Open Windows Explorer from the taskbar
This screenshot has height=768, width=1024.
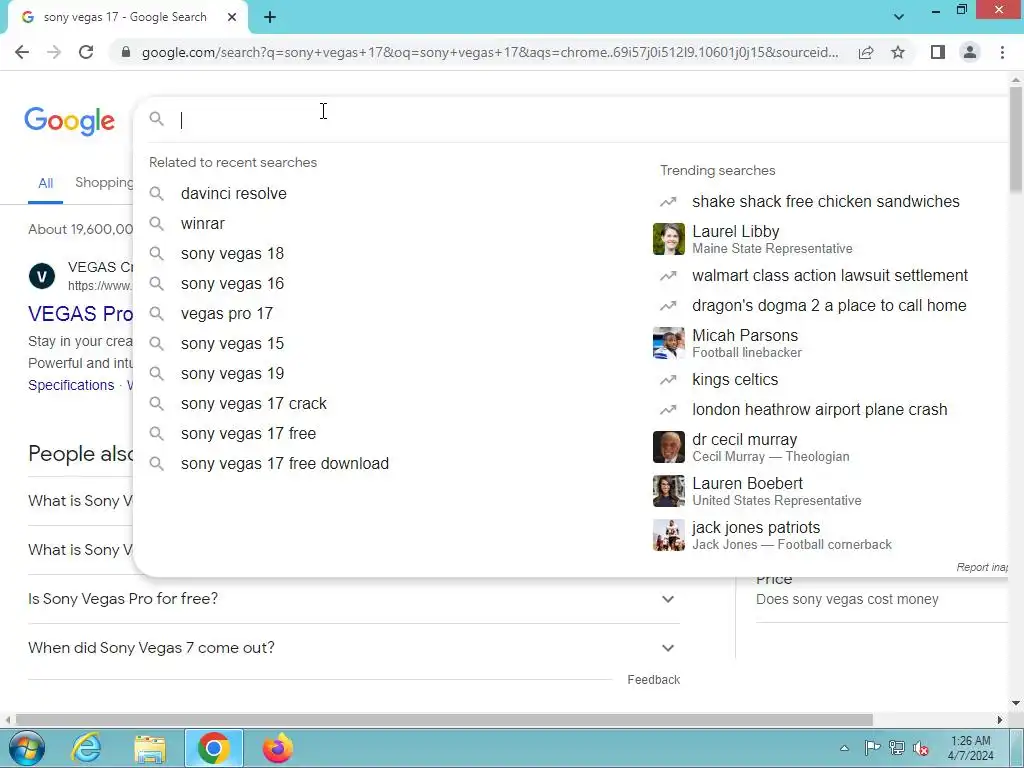coord(150,748)
